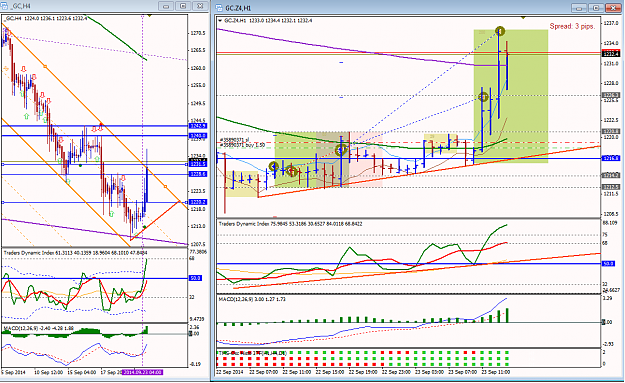Click the chart icon in the _GC,H4 title bar
This screenshot has width=625, height=383.
[5, 6]
